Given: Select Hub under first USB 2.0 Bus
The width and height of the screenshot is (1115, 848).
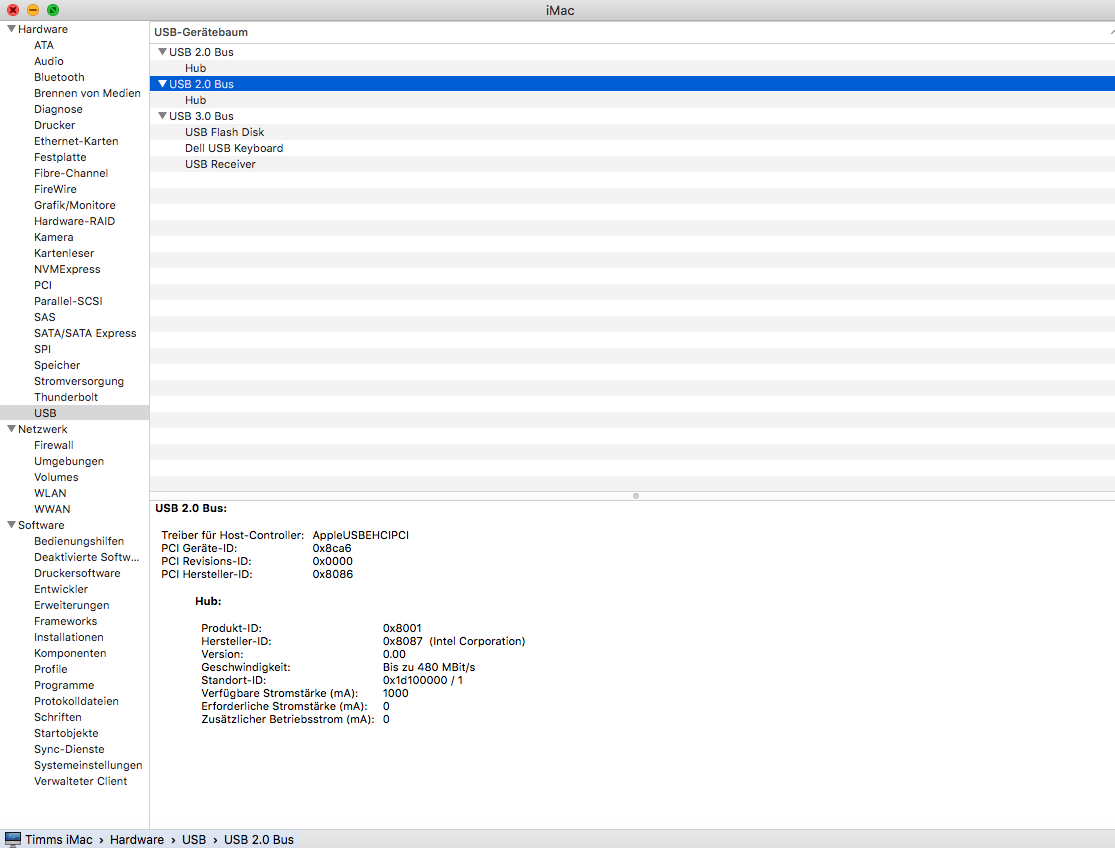Looking at the screenshot, I should click(196, 68).
